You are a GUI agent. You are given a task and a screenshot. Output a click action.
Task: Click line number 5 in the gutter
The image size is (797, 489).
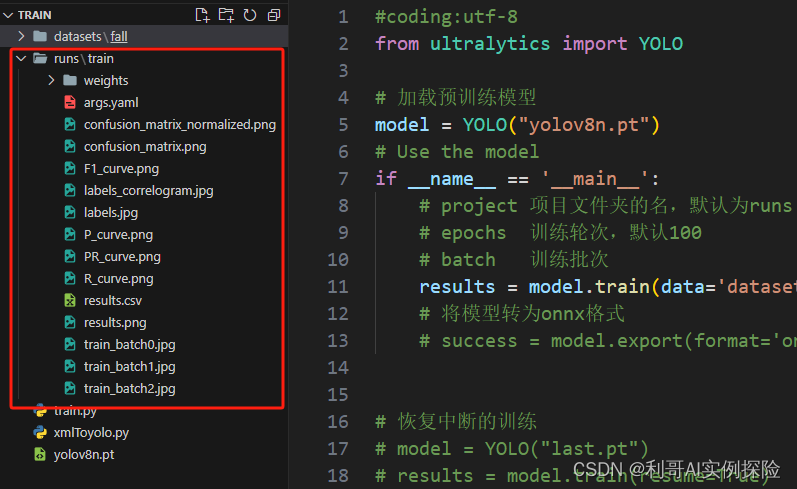(x=343, y=125)
